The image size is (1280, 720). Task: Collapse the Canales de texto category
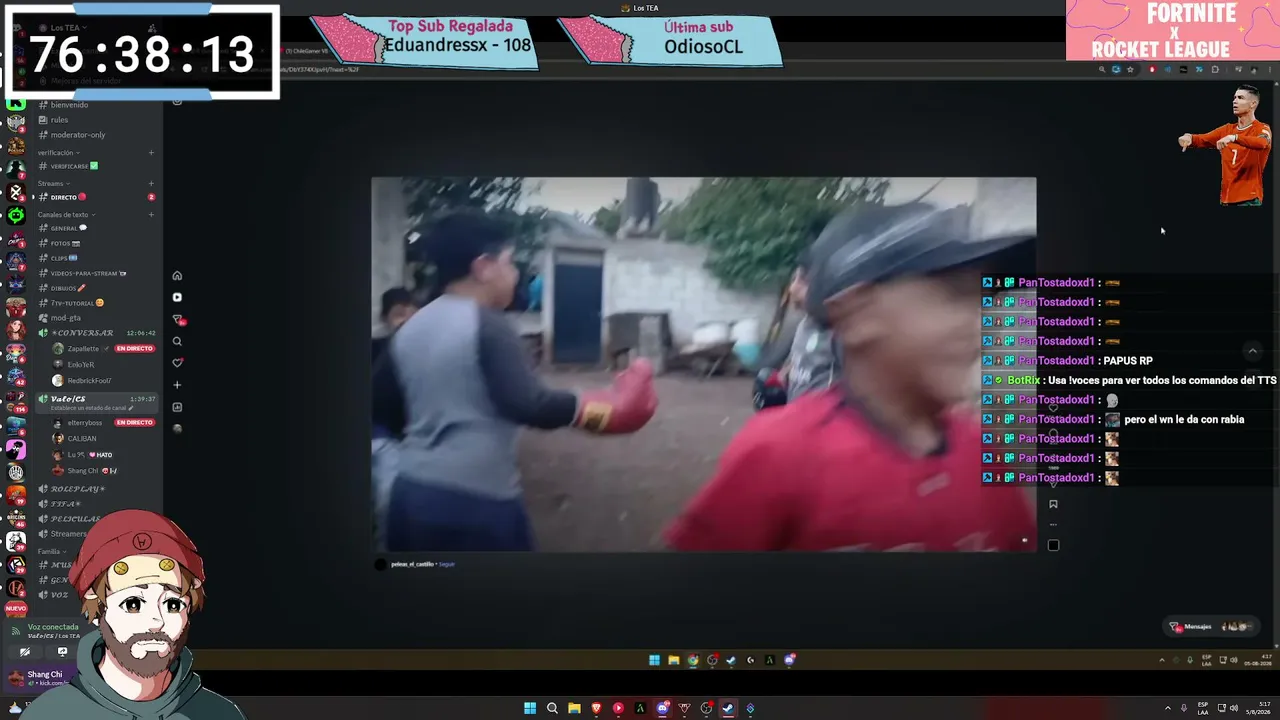66,215
